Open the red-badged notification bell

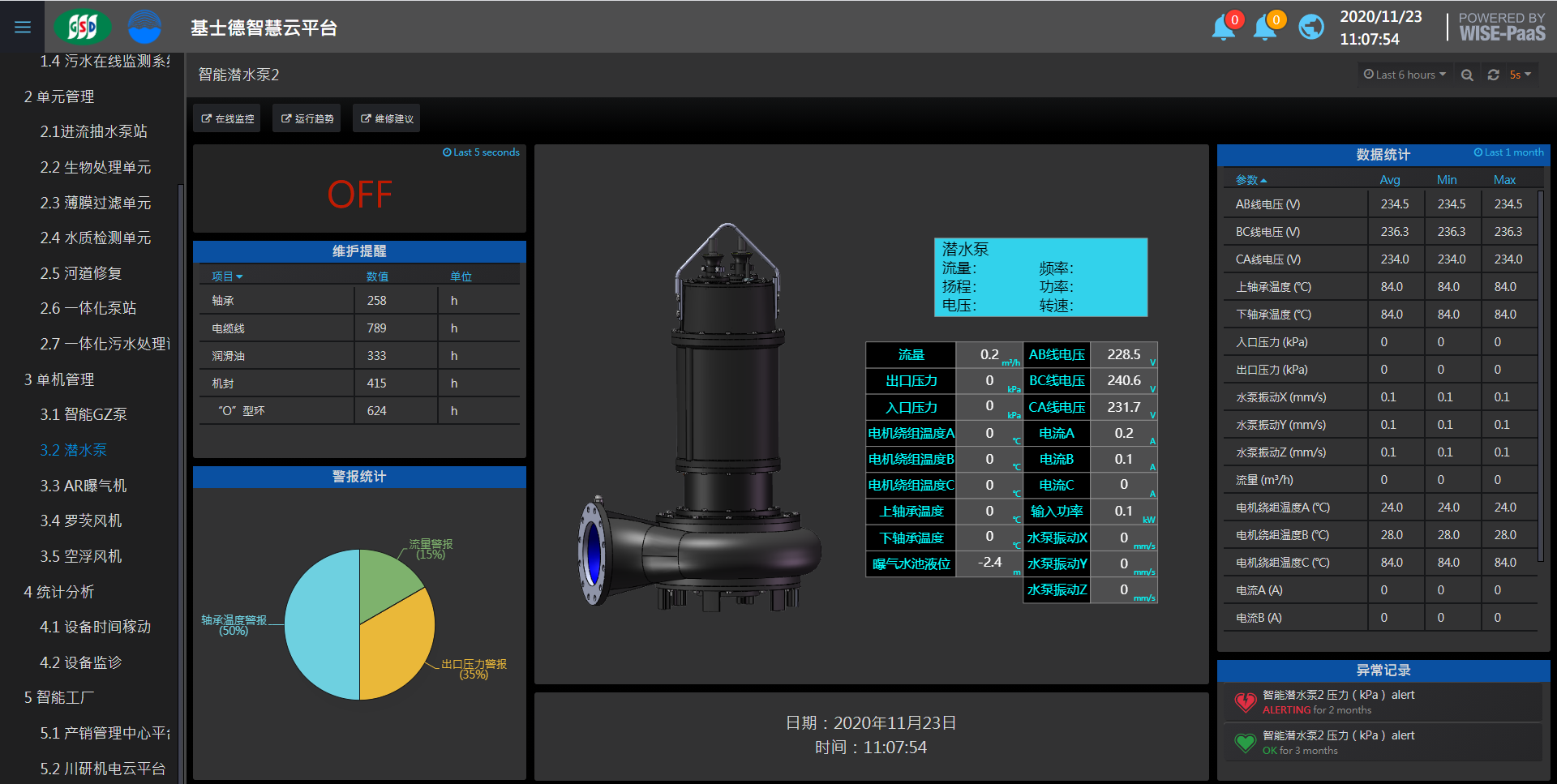pyautogui.click(x=1224, y=28)
